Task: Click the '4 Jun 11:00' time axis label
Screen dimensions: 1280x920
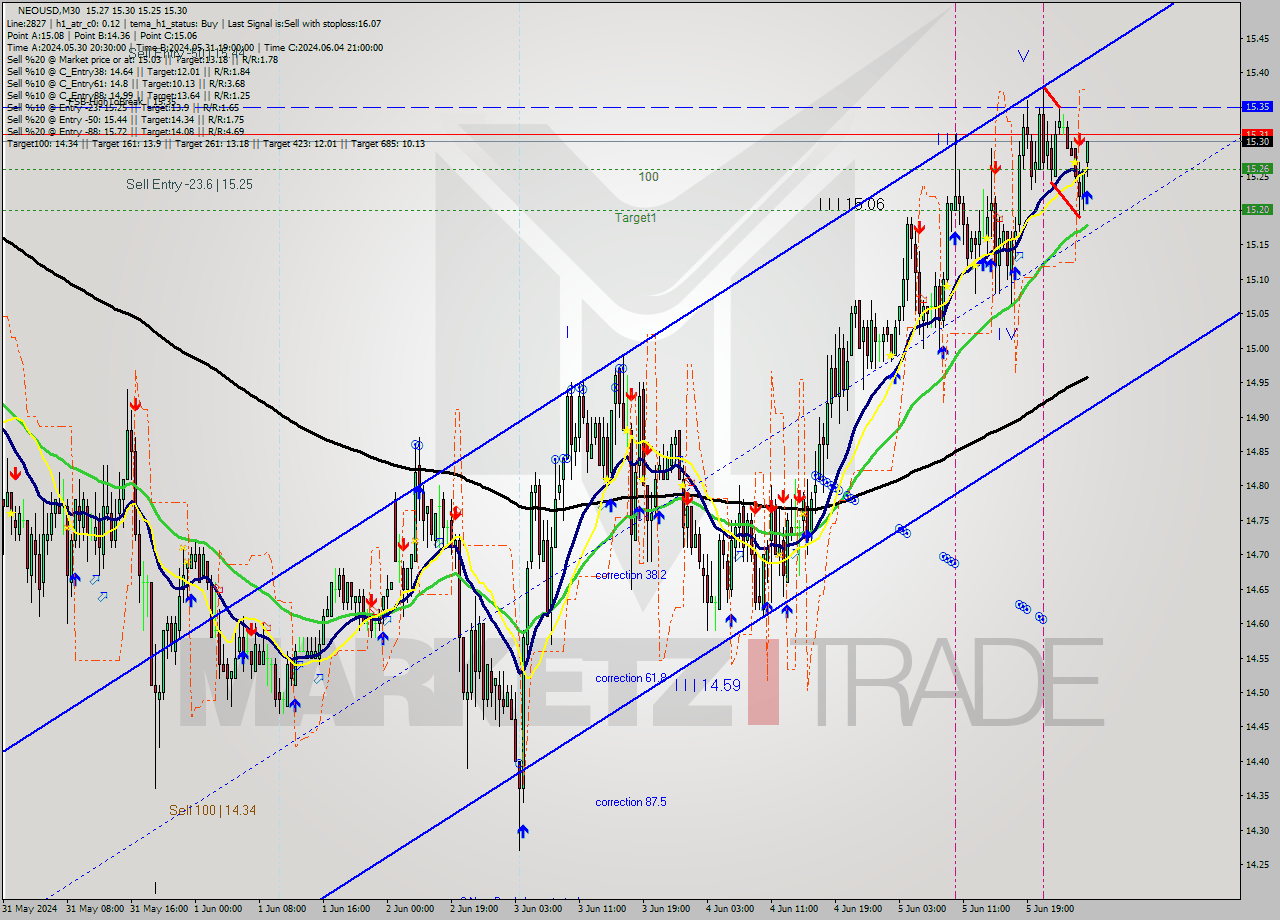Action: 794,909
